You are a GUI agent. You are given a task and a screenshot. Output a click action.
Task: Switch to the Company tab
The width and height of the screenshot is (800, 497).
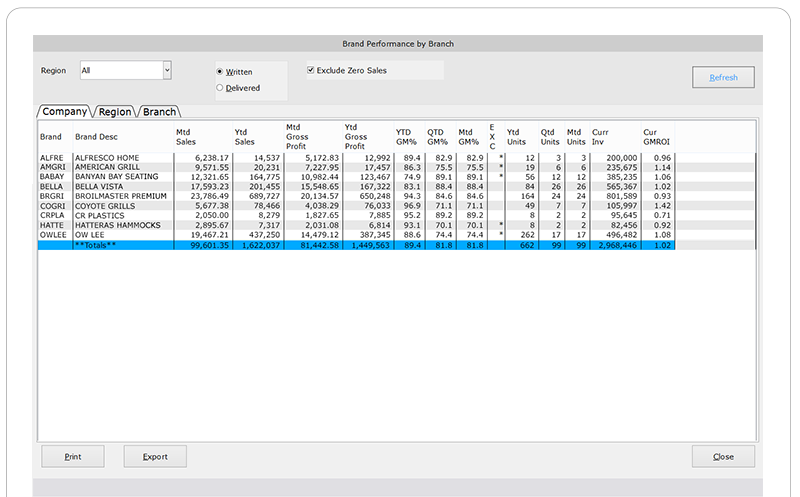(x=64, y=111)
